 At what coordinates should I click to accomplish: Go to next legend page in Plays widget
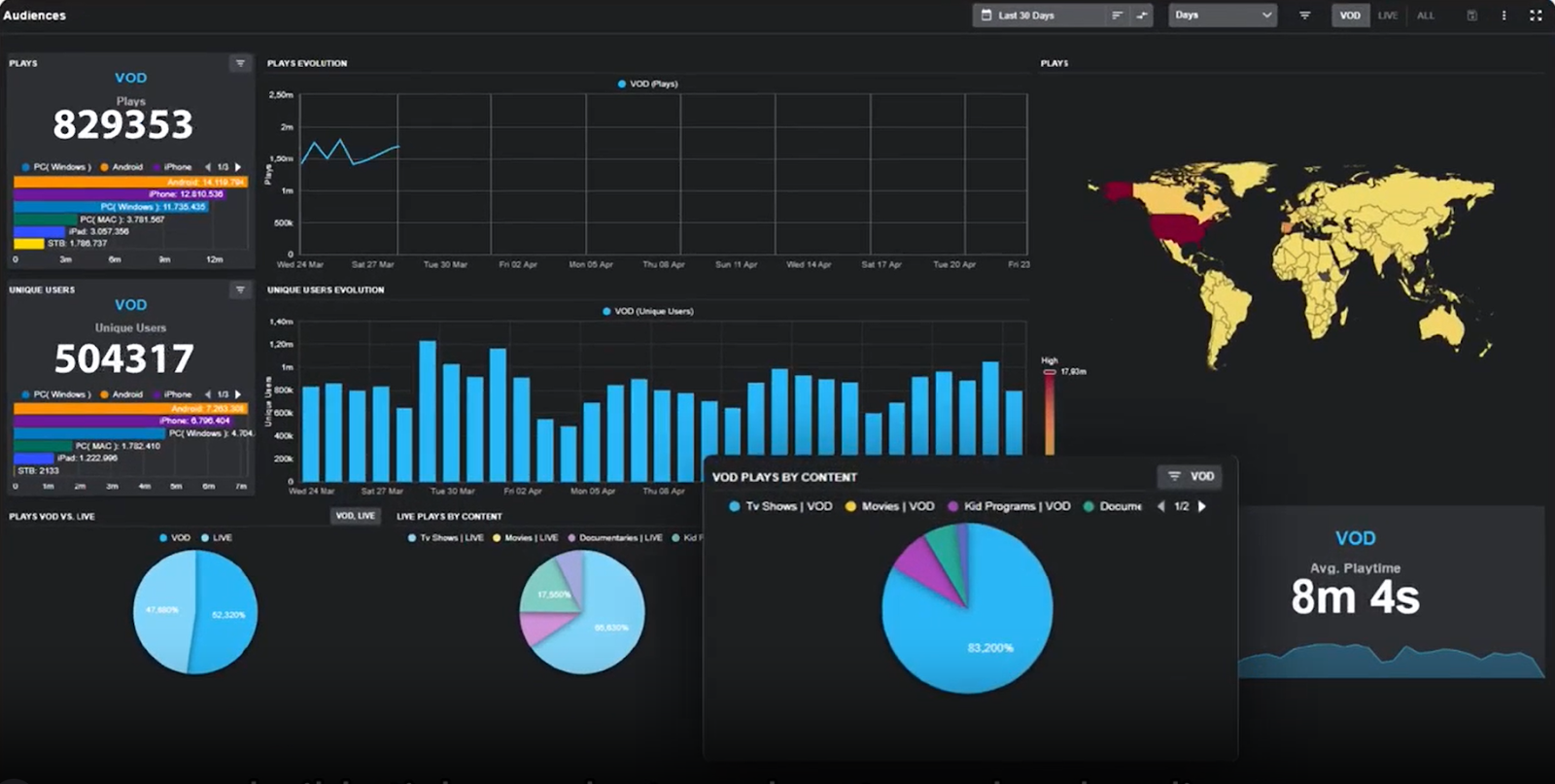click(x=238, y=167)
